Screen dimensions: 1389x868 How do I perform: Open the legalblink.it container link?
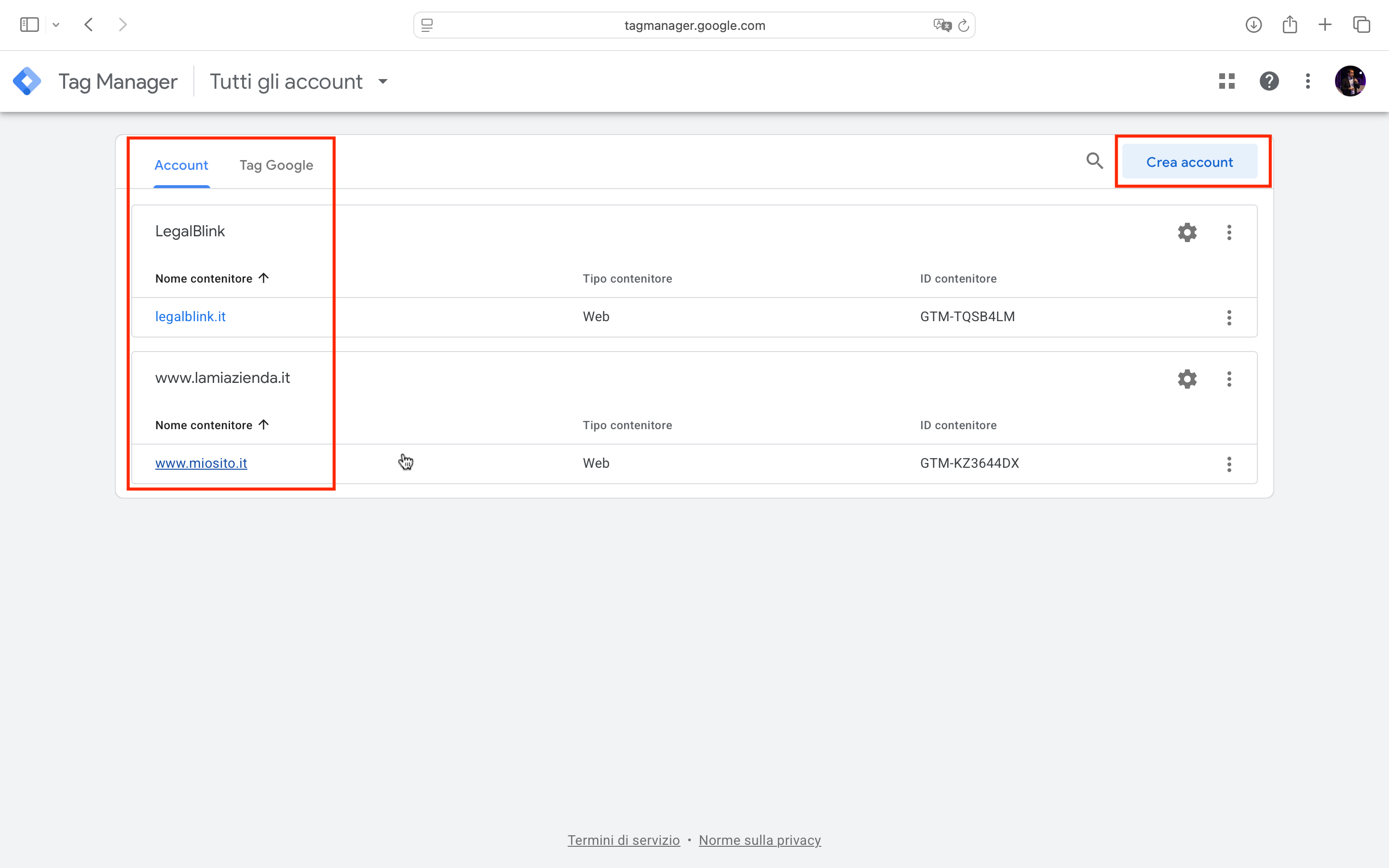[x=190, y=316]
